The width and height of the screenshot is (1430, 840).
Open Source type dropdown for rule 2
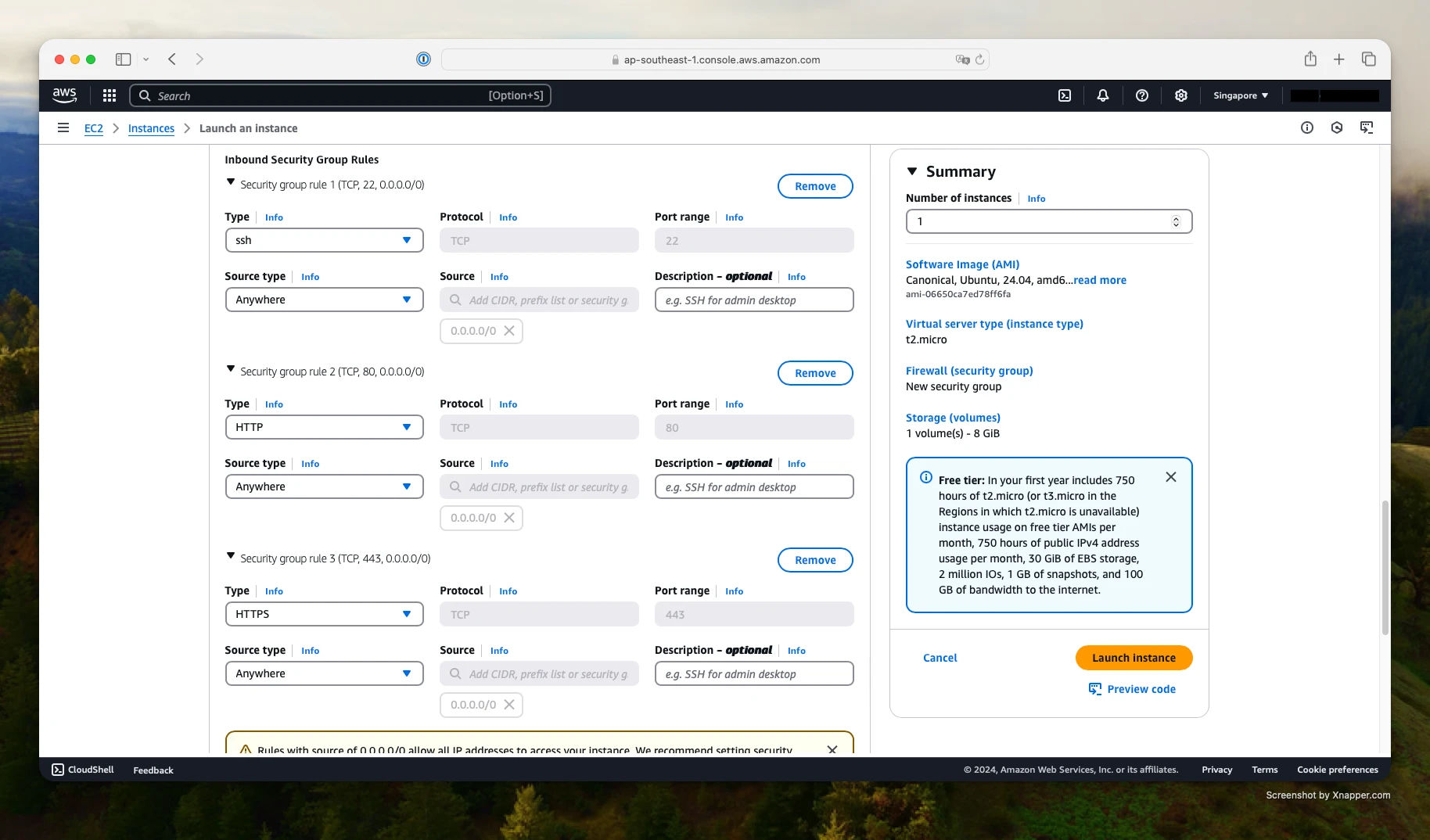click(x=324, y=486)
